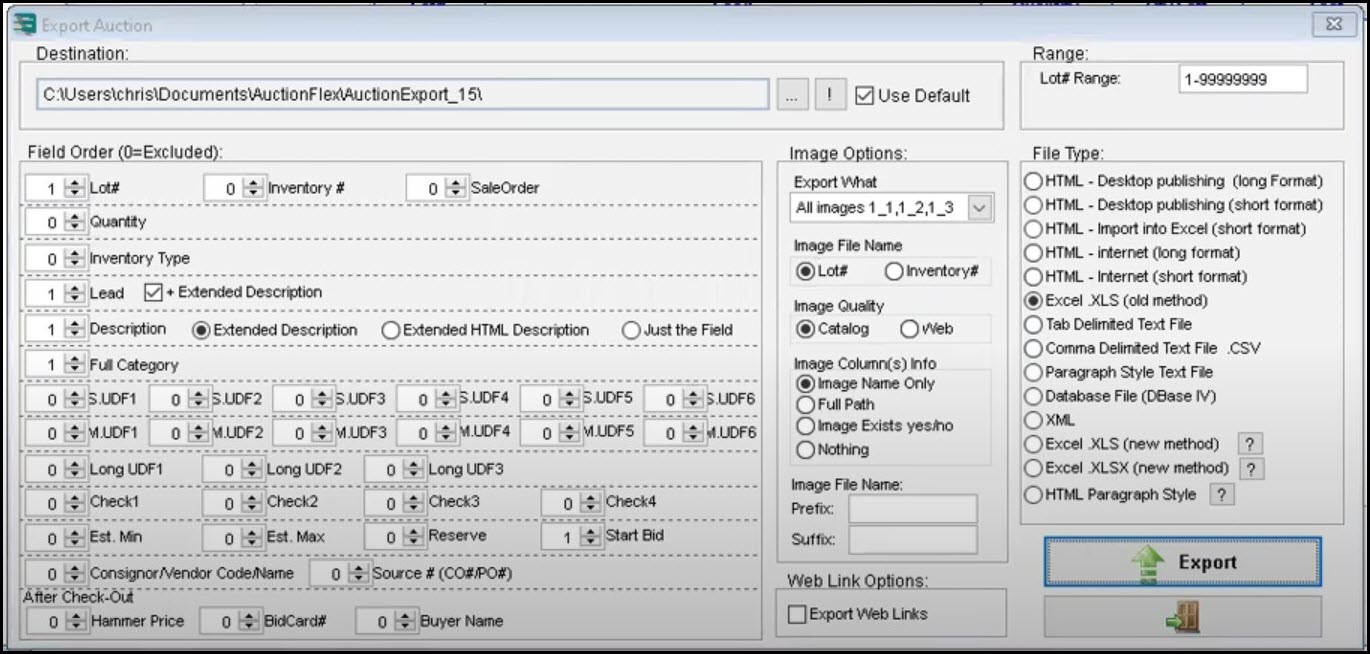Click the BidCard# spinner arrows

click(x=250, y=622)
